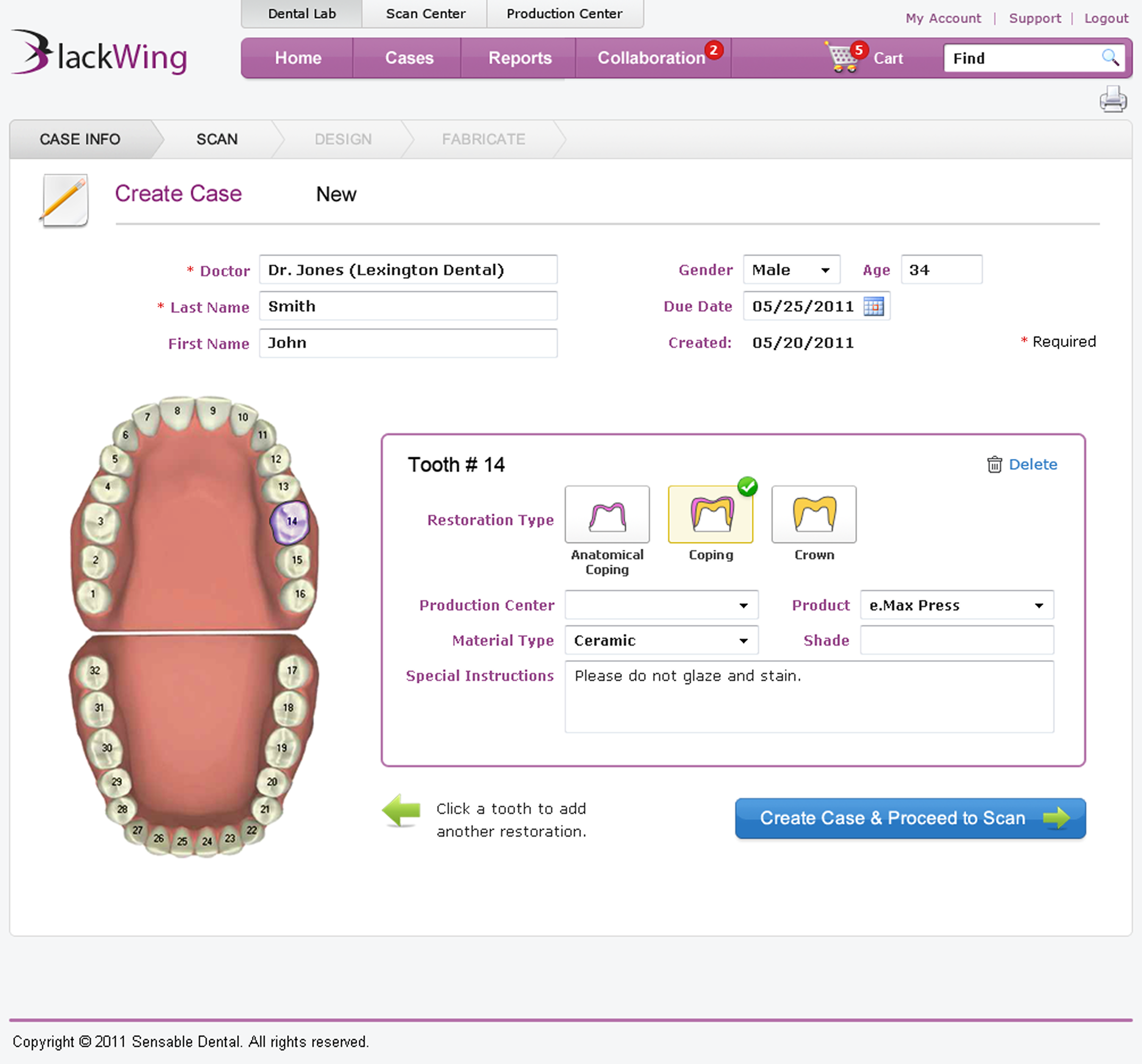Open the Due Date calendar picker
Viewport: 1142px width, 1064px height.
873,306
